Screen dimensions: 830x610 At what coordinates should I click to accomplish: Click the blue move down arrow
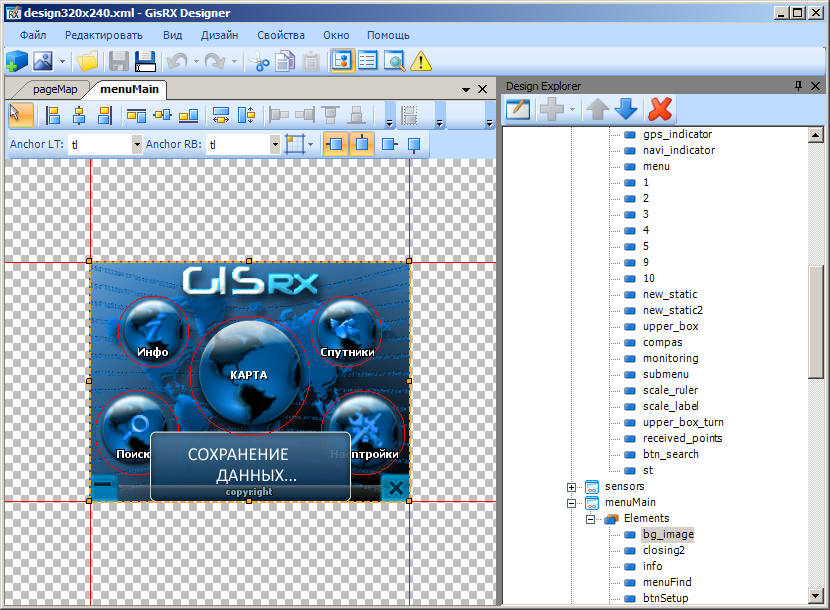click(626, 110)
